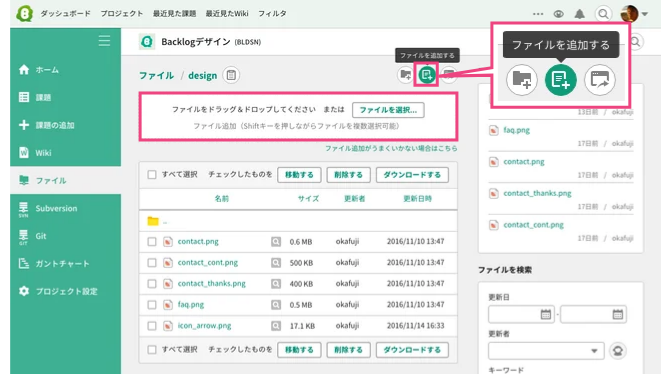Screen dimensions: 661x374
Task: Open calendar picker for end date
Action: [x=618, y=314]
